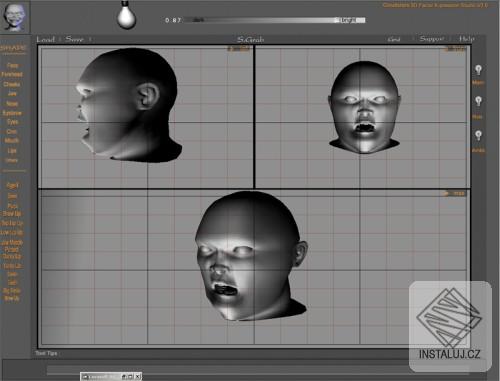Screen dimensions: 500x381
Task: Select the Chin shape category
Action: click(x=12, y=132)
